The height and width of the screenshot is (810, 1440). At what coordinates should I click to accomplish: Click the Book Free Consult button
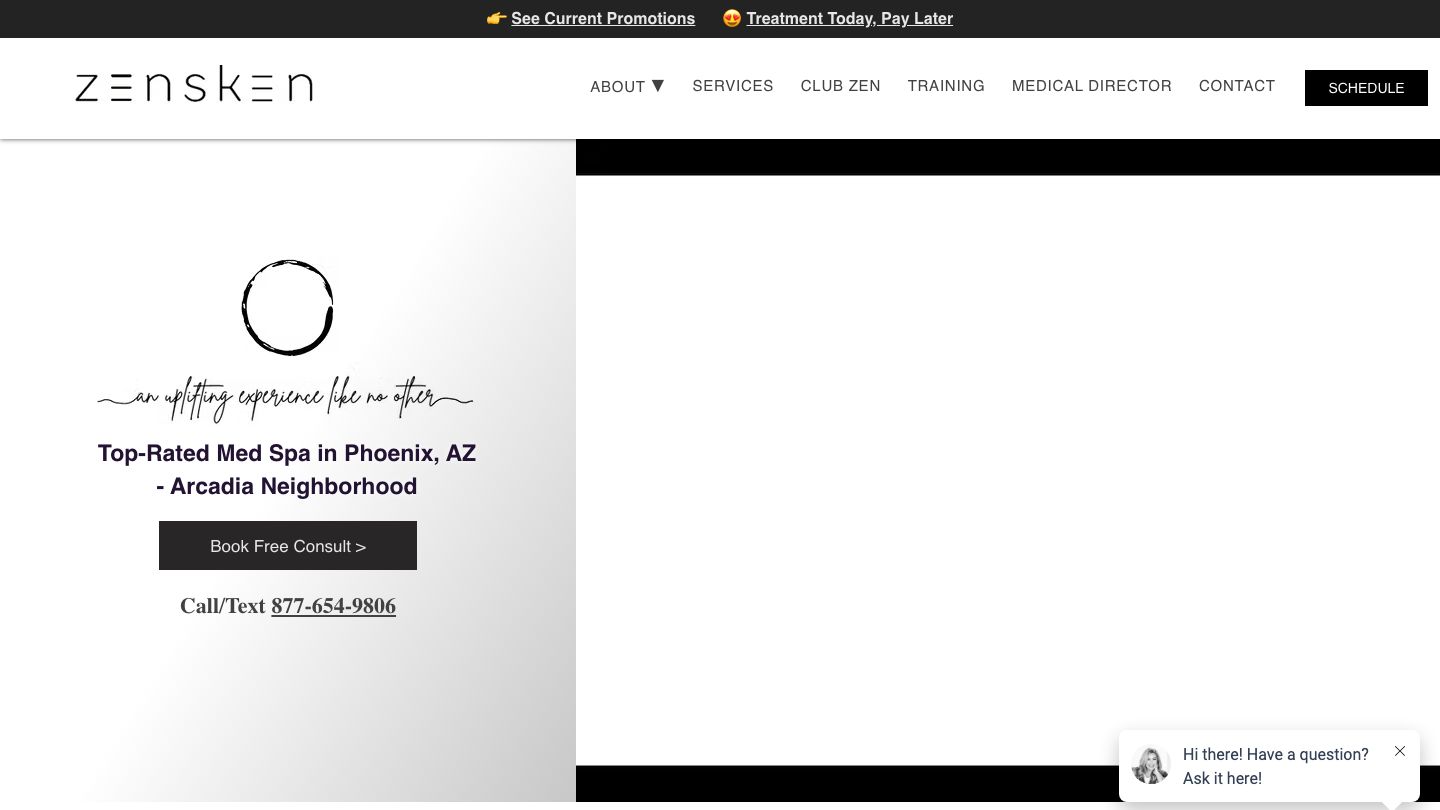point(288,546)
